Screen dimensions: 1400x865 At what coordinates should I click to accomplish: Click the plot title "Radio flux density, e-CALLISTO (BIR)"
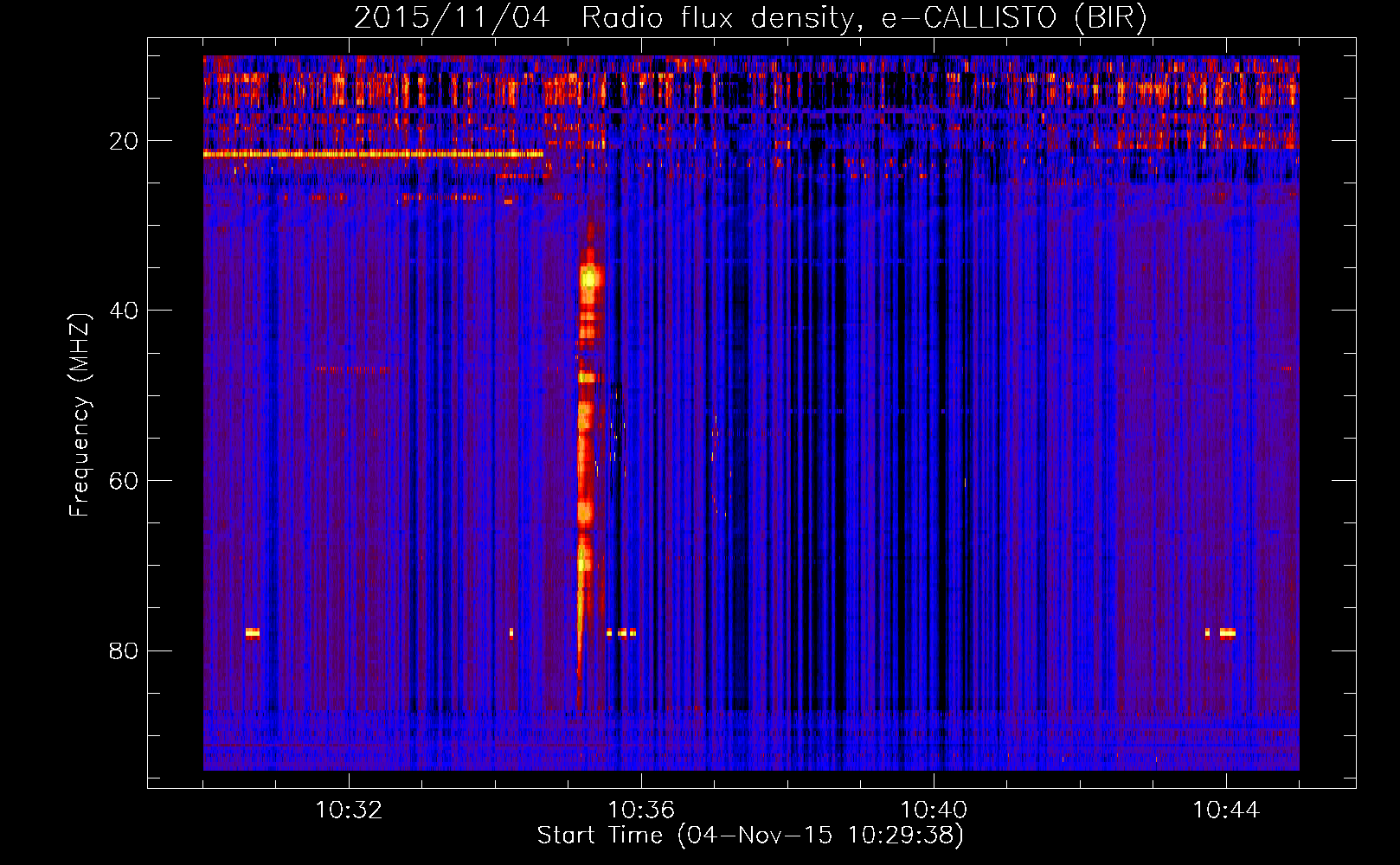(864, 18)
